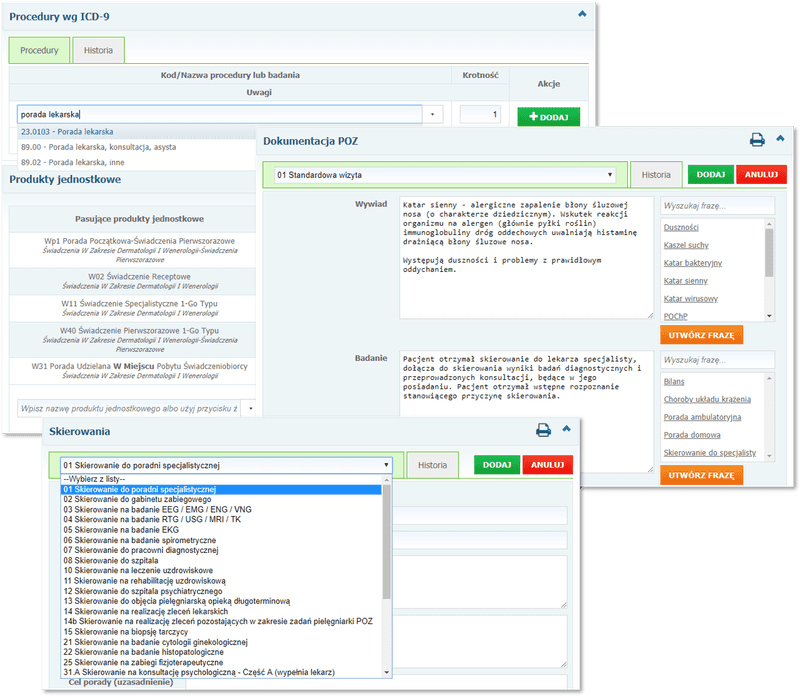Select the Katar sienny phrase link
The height and width of the screenshot is (696, 800).
686,281
